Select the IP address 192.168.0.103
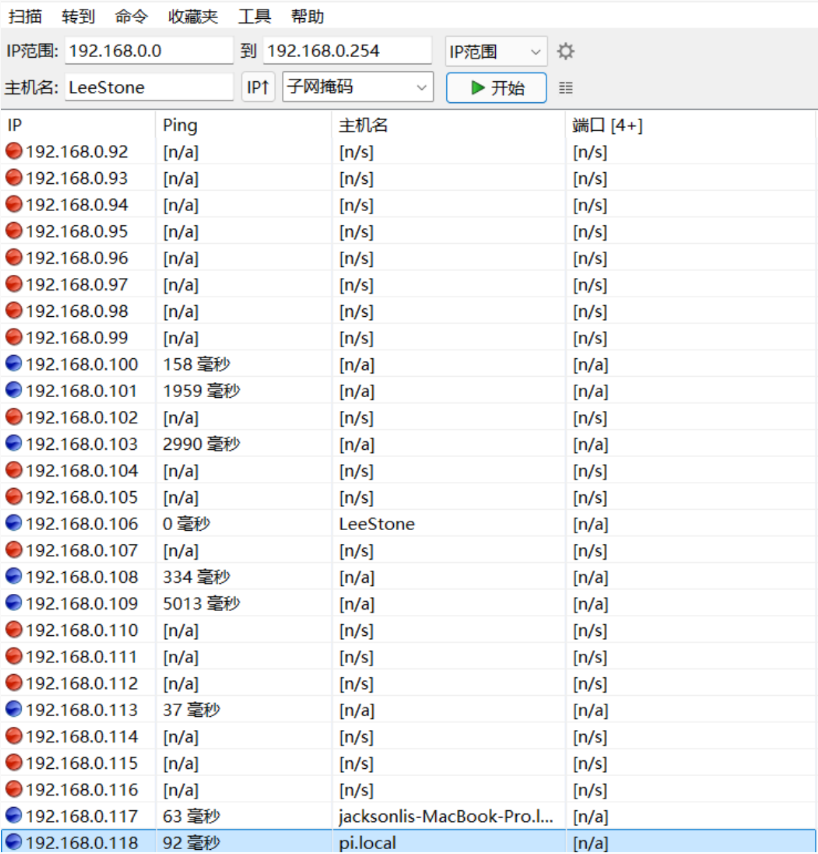The height and width of the screenshot is (854, 818). pyautogui.click(x=82, y=444)
